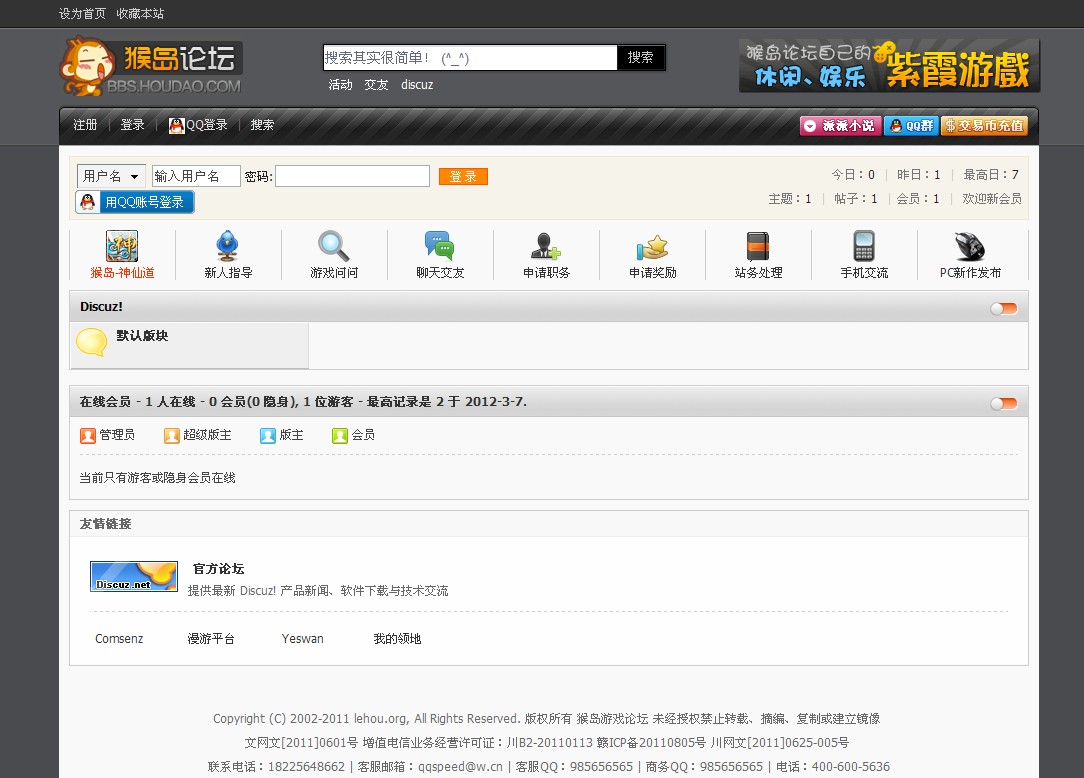Viewport: 1084px width, 778px height.
Task: Click the 今日: 0 statistic
Action: 852,174
